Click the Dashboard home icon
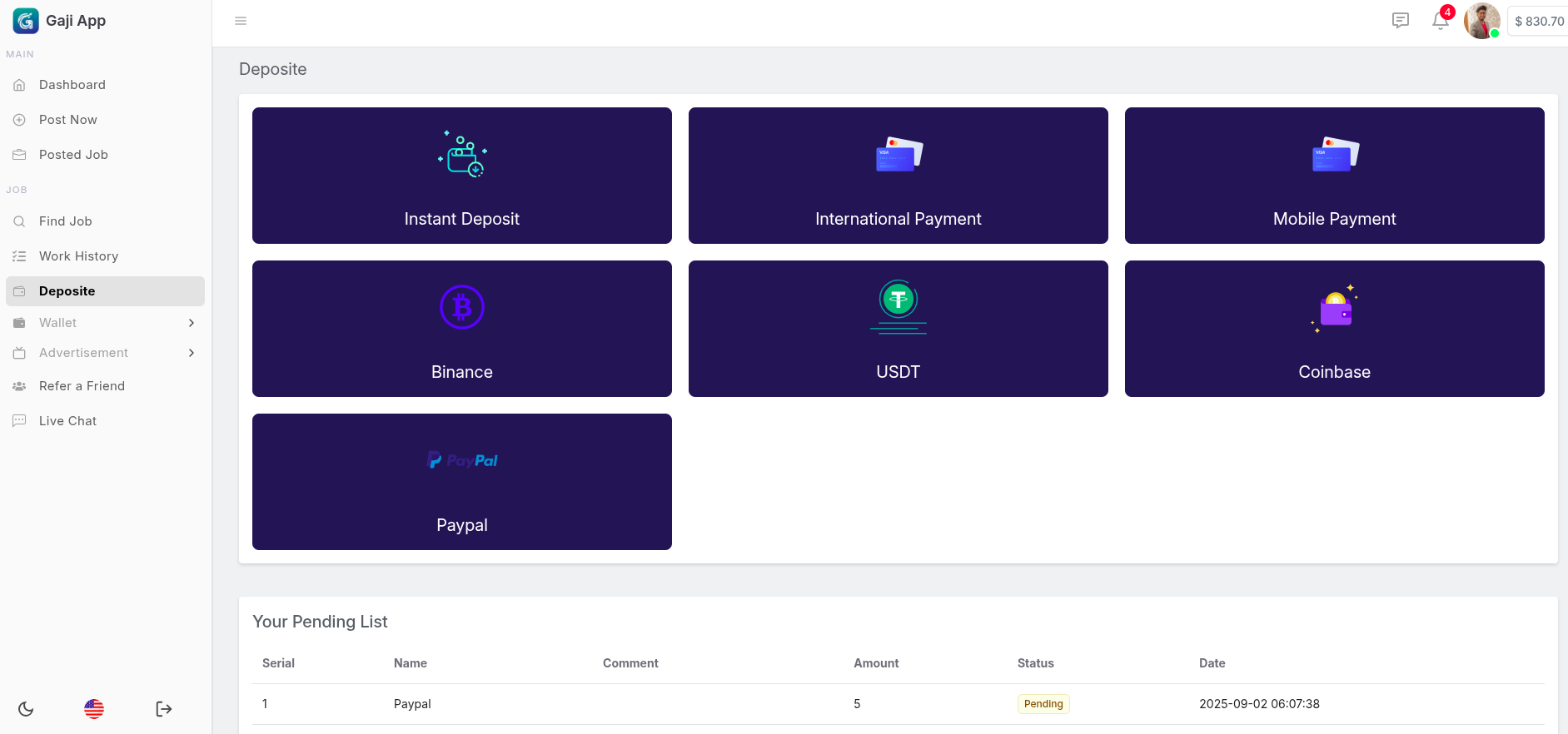 point(19,85)
